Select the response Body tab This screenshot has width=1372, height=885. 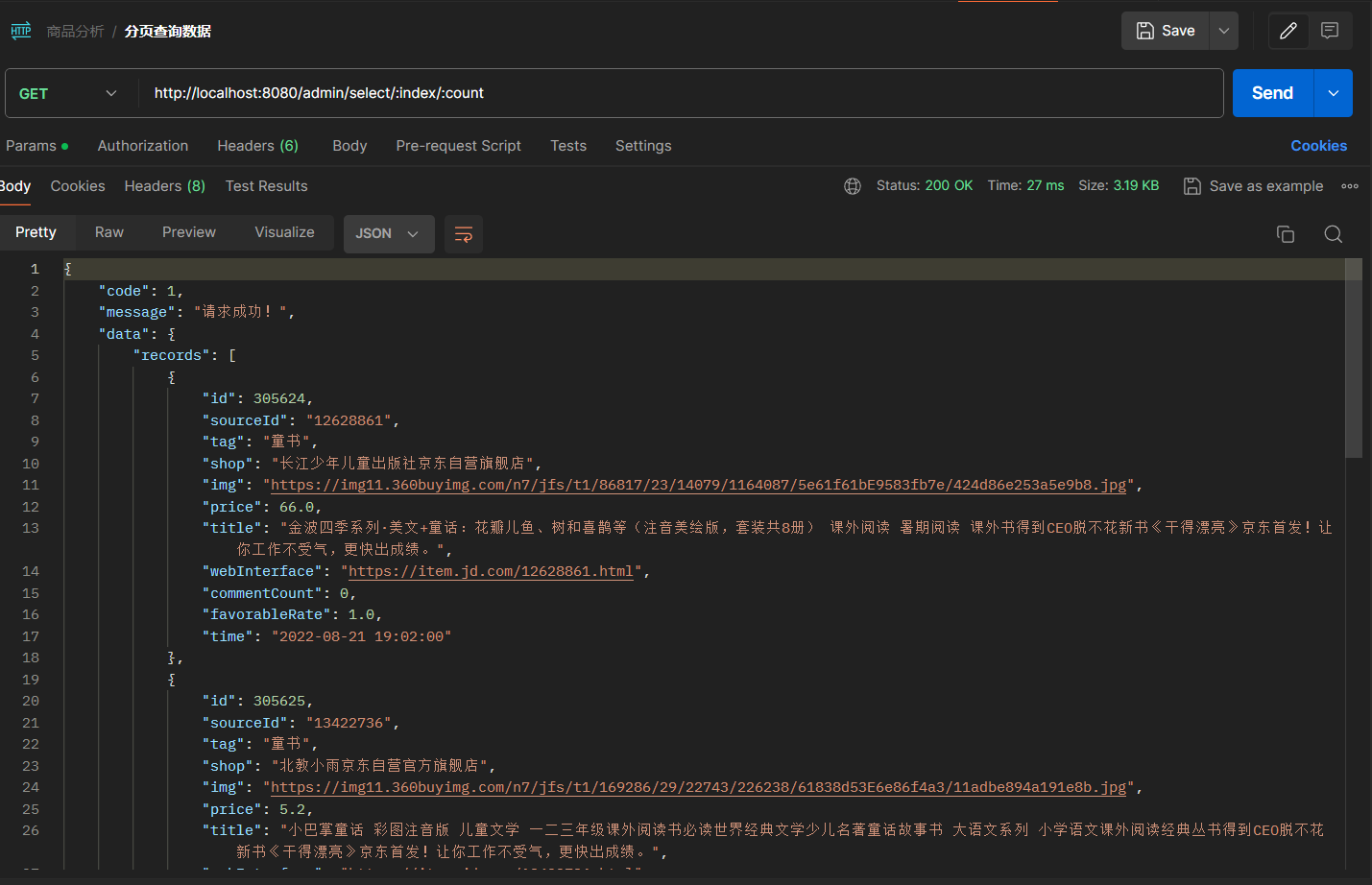[14, 186]
